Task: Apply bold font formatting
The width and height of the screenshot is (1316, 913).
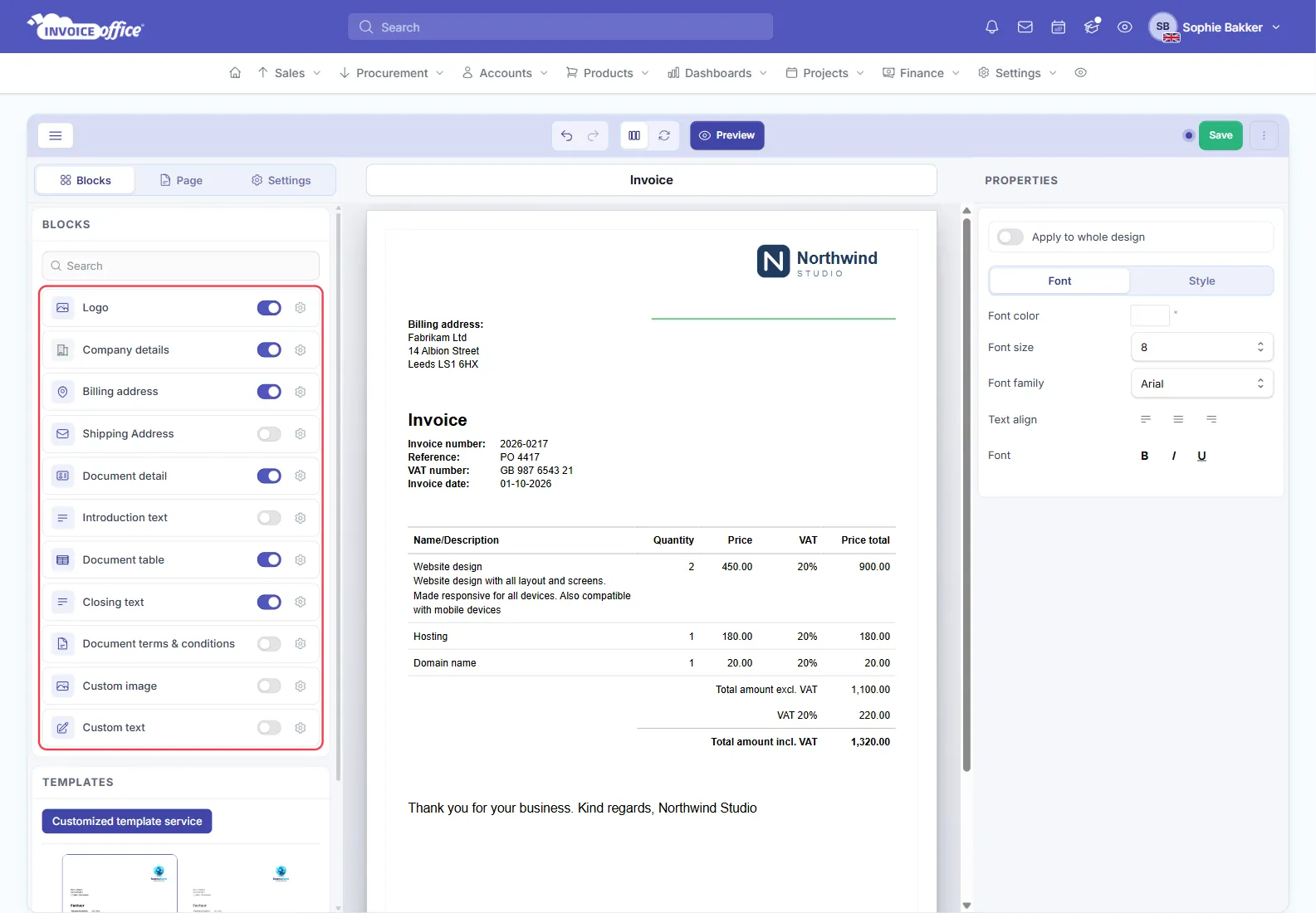Action: [1145, 456]
